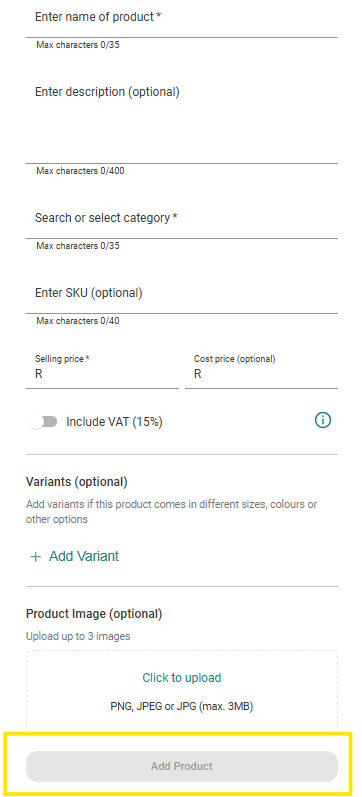Click the Upload up to 3 images text
The width and height of the screenshot is (362, 797).
78,636
